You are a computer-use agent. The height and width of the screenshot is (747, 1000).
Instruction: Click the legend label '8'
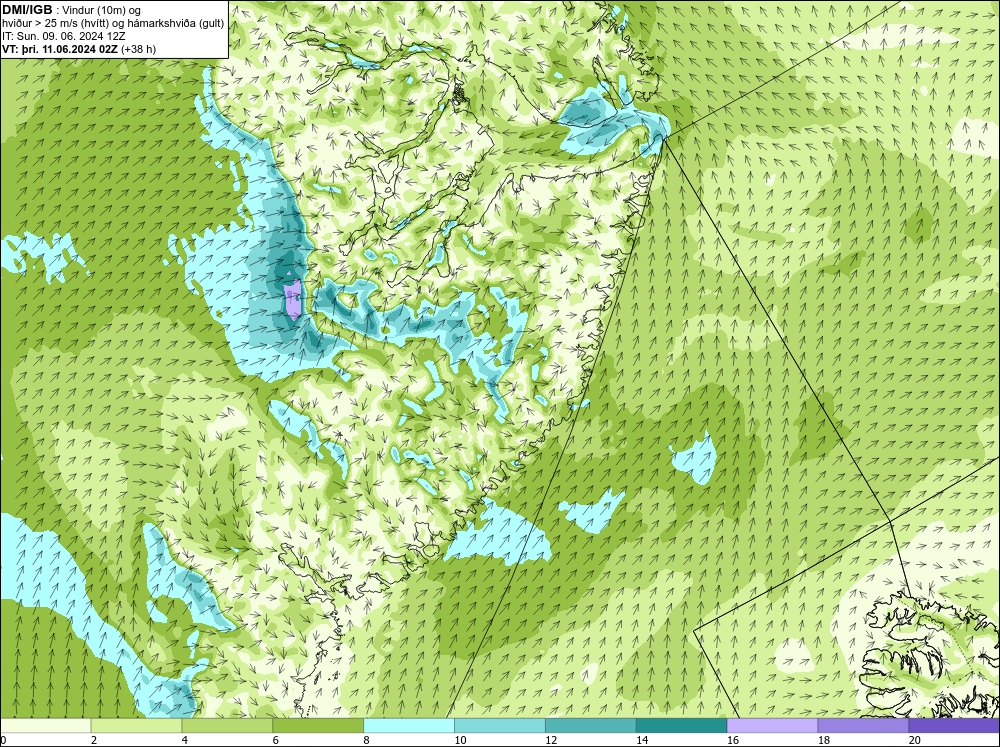coord(367,741)
